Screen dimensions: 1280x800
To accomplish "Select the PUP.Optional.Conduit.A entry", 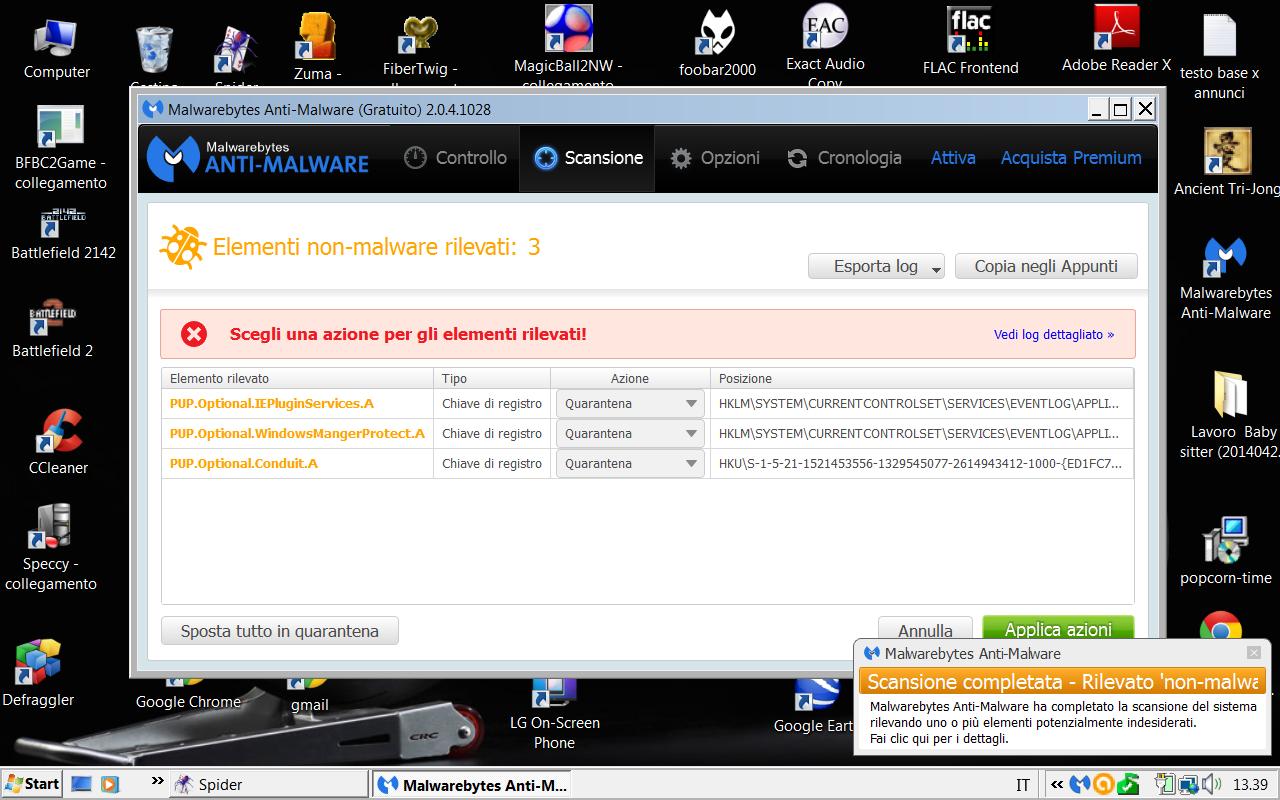I will pyautogui.click(x=243, y=464).
